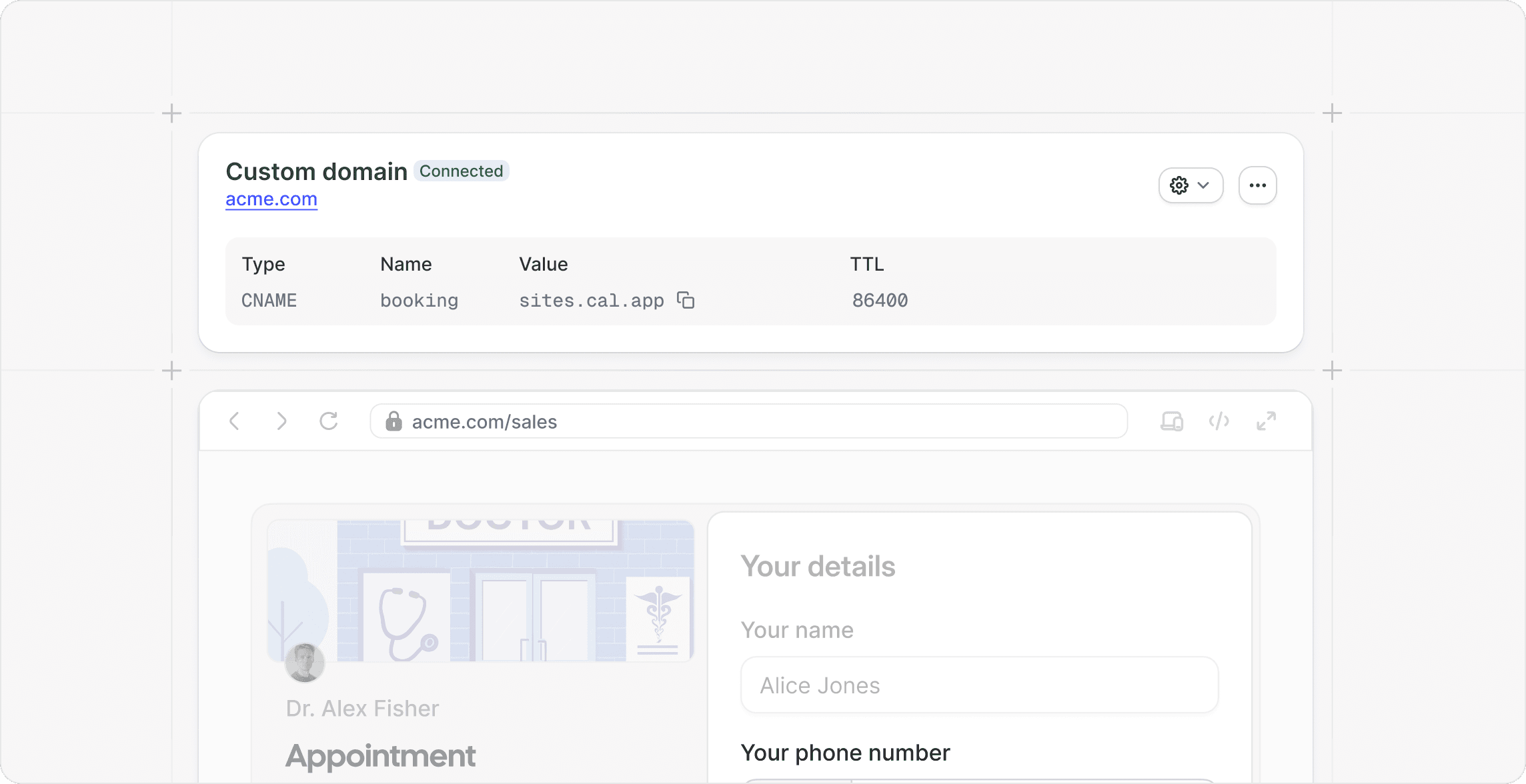Select the 86400 TTL value
This screenshot has width=1526, height=784.
(880, 301)
